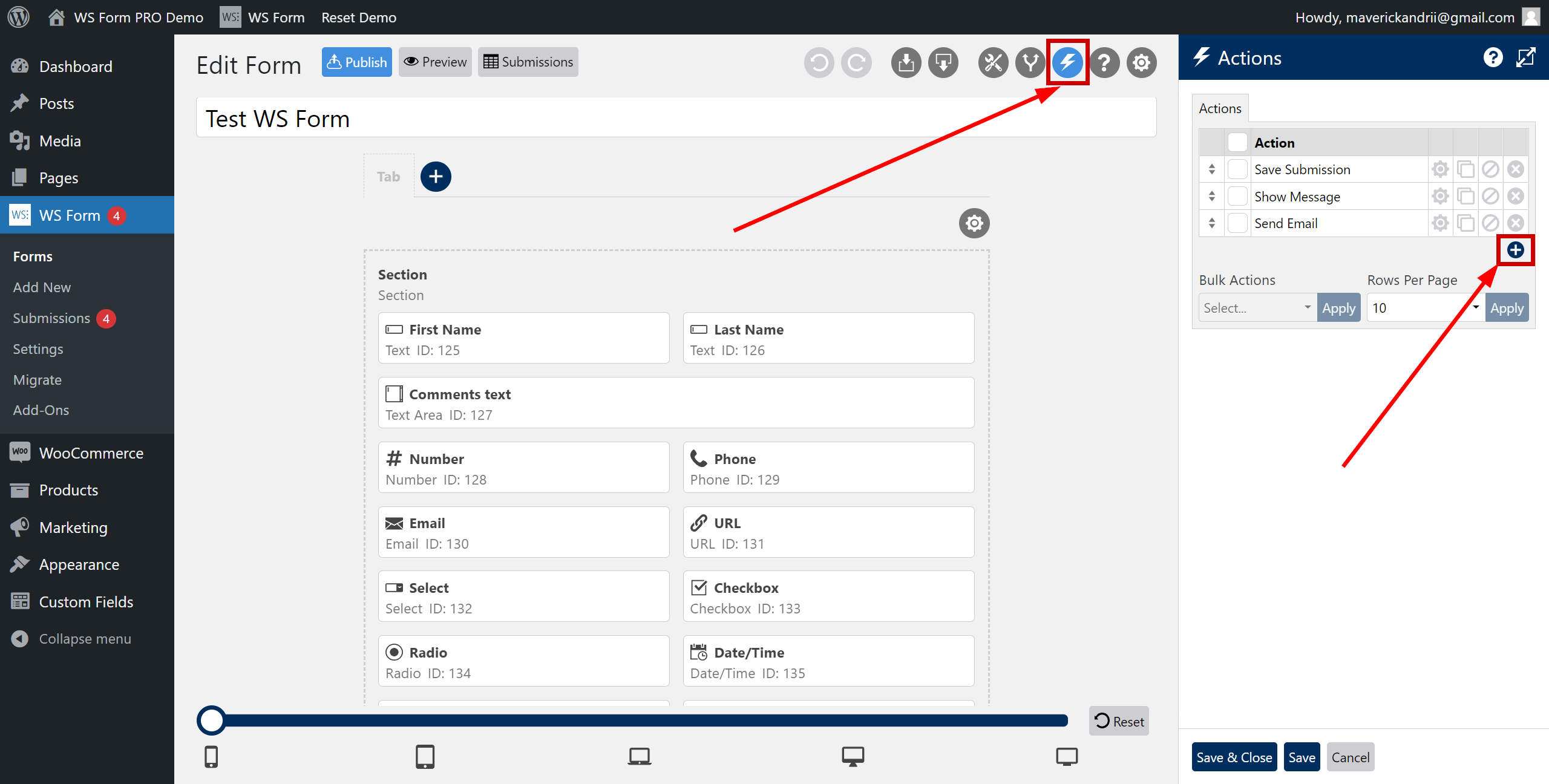Click the undo circular arrow icon
Viewport: 1549px width, 784px height.
coord(819,62)
